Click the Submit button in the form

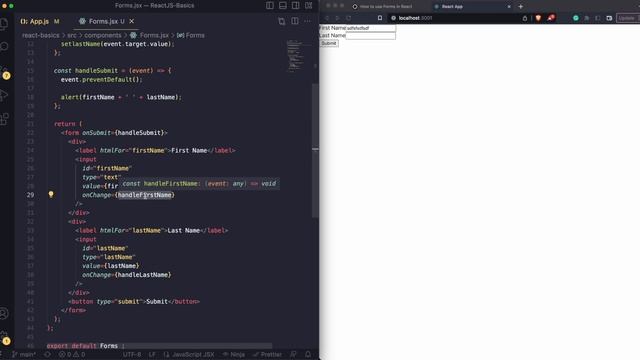pyautogui.click(x=329, y=43)
